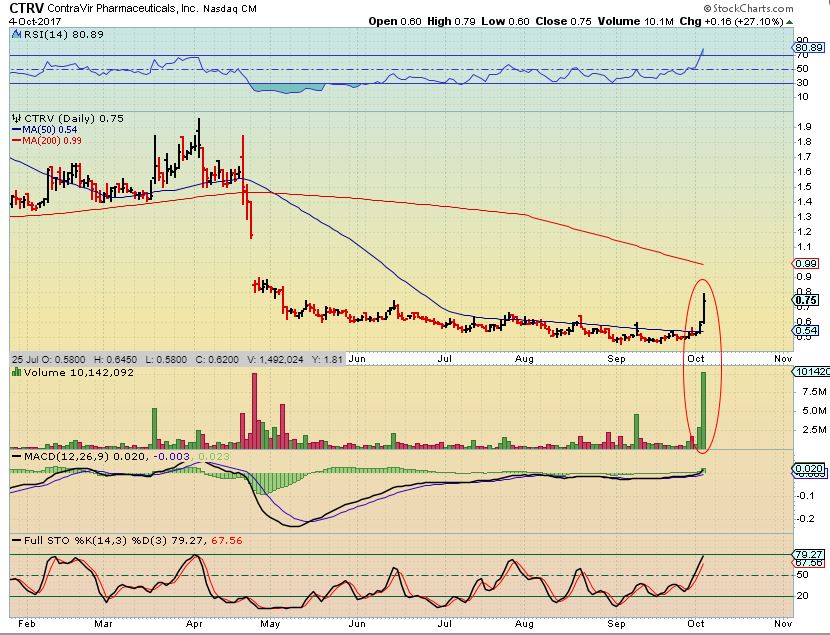Screen dimensions: 830x635
Task: Select the High 0.79 quote value
Action: click(451, 22)
